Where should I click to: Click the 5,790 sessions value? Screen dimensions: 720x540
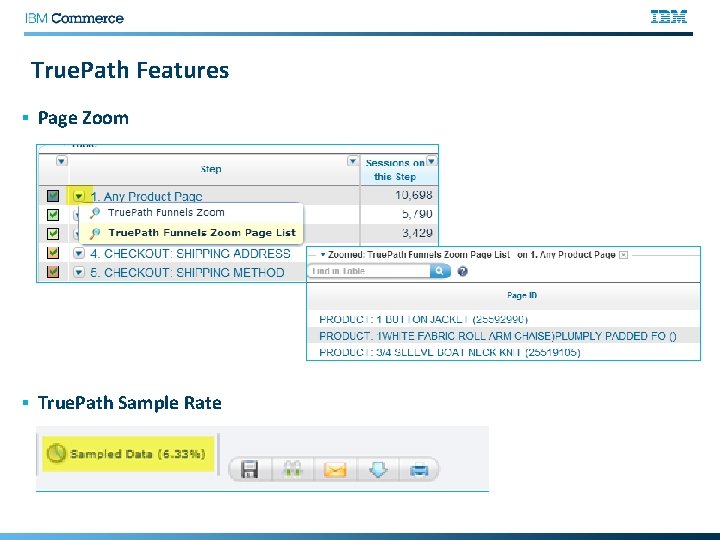(x=417, y=214)
